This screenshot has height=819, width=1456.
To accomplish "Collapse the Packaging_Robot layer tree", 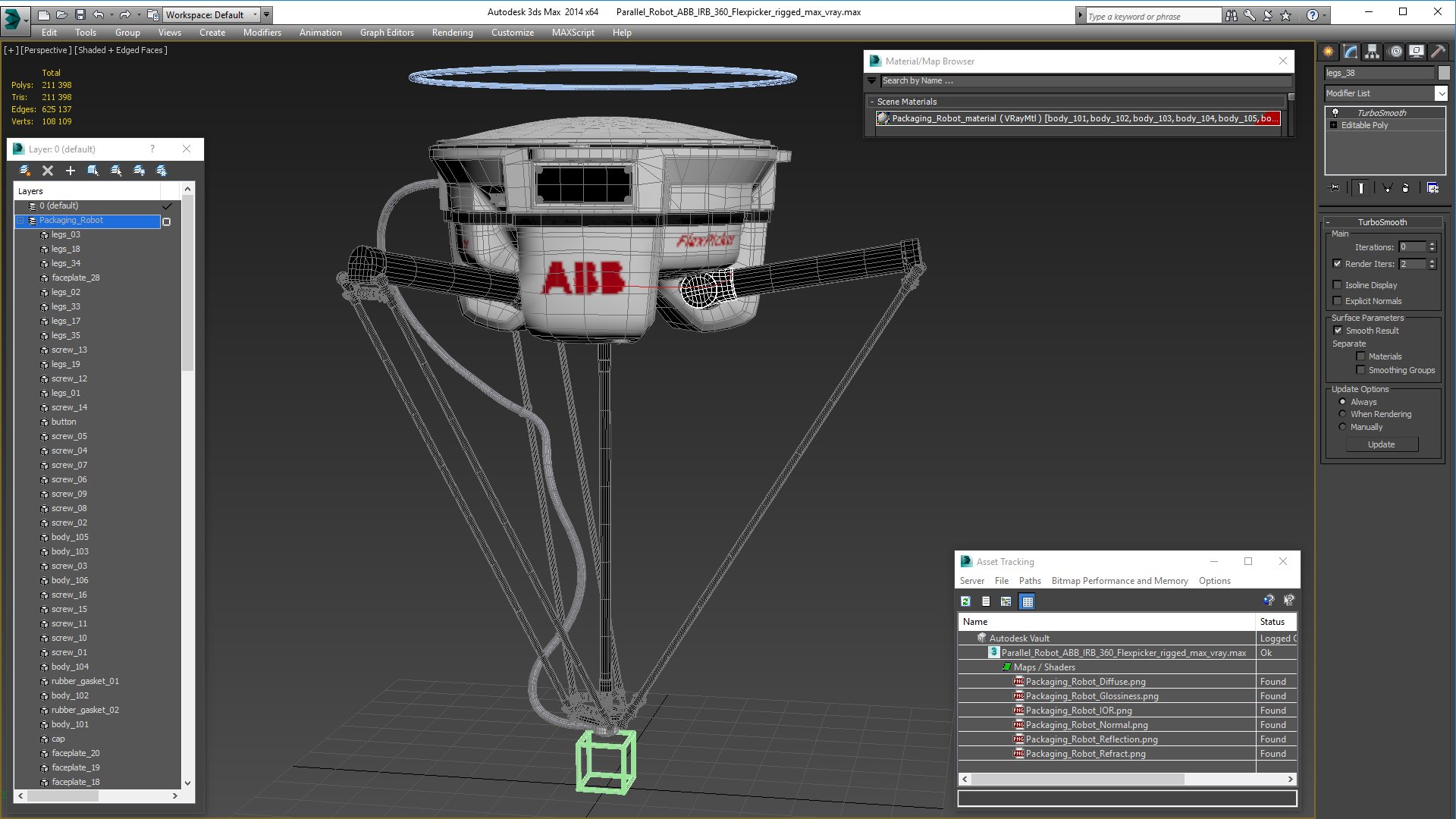I will [20, 221].
